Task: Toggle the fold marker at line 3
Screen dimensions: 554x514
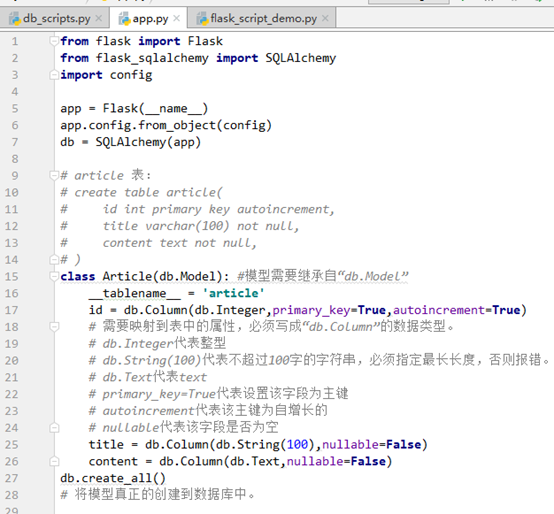Action: coord(54,75)
